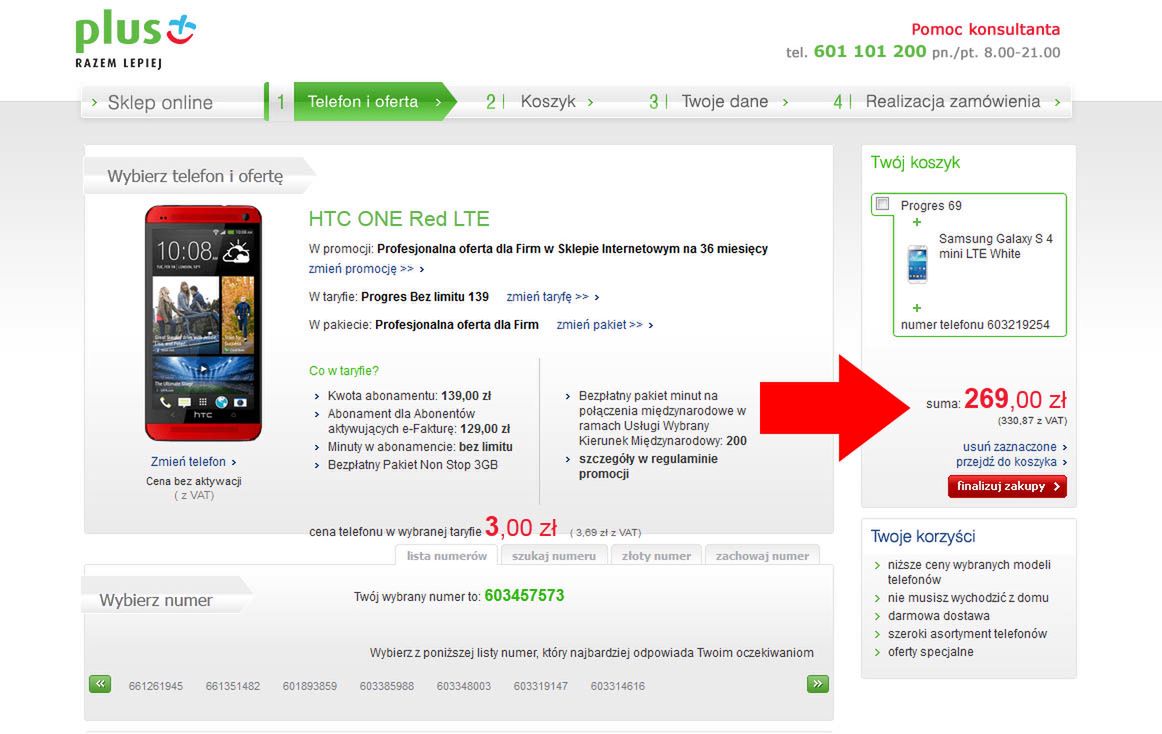Open the Sklep online breadcrumb
This screenshot has width=1162, height=734.
160,102
